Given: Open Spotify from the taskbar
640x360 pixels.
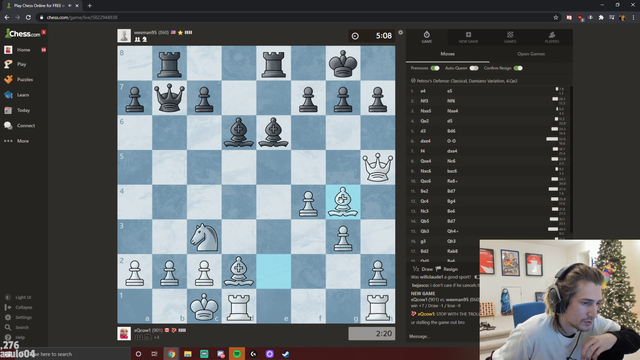Looking at the screenshot, I should [237, 354].
